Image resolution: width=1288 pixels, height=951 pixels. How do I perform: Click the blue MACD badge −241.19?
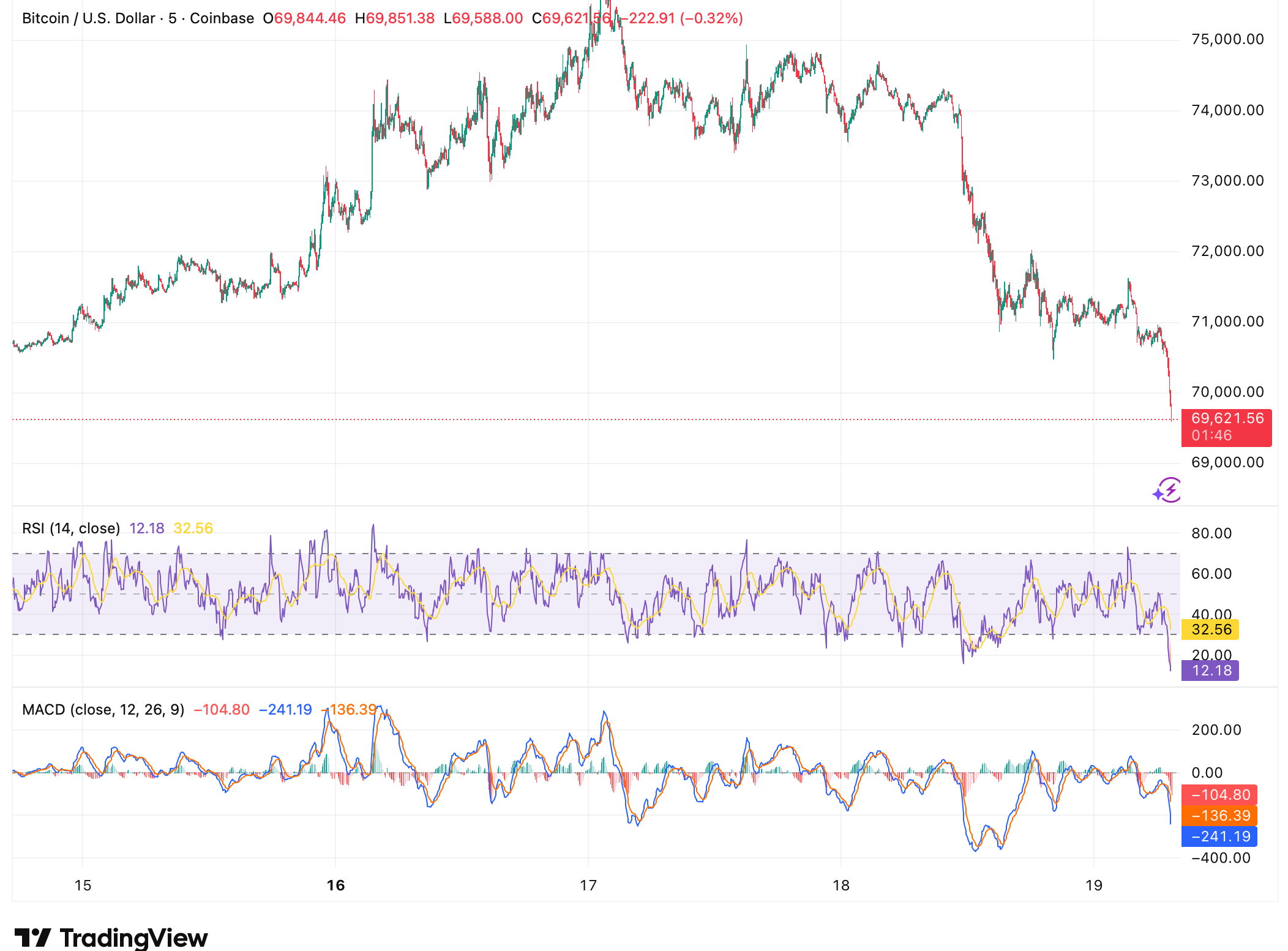1220,836
